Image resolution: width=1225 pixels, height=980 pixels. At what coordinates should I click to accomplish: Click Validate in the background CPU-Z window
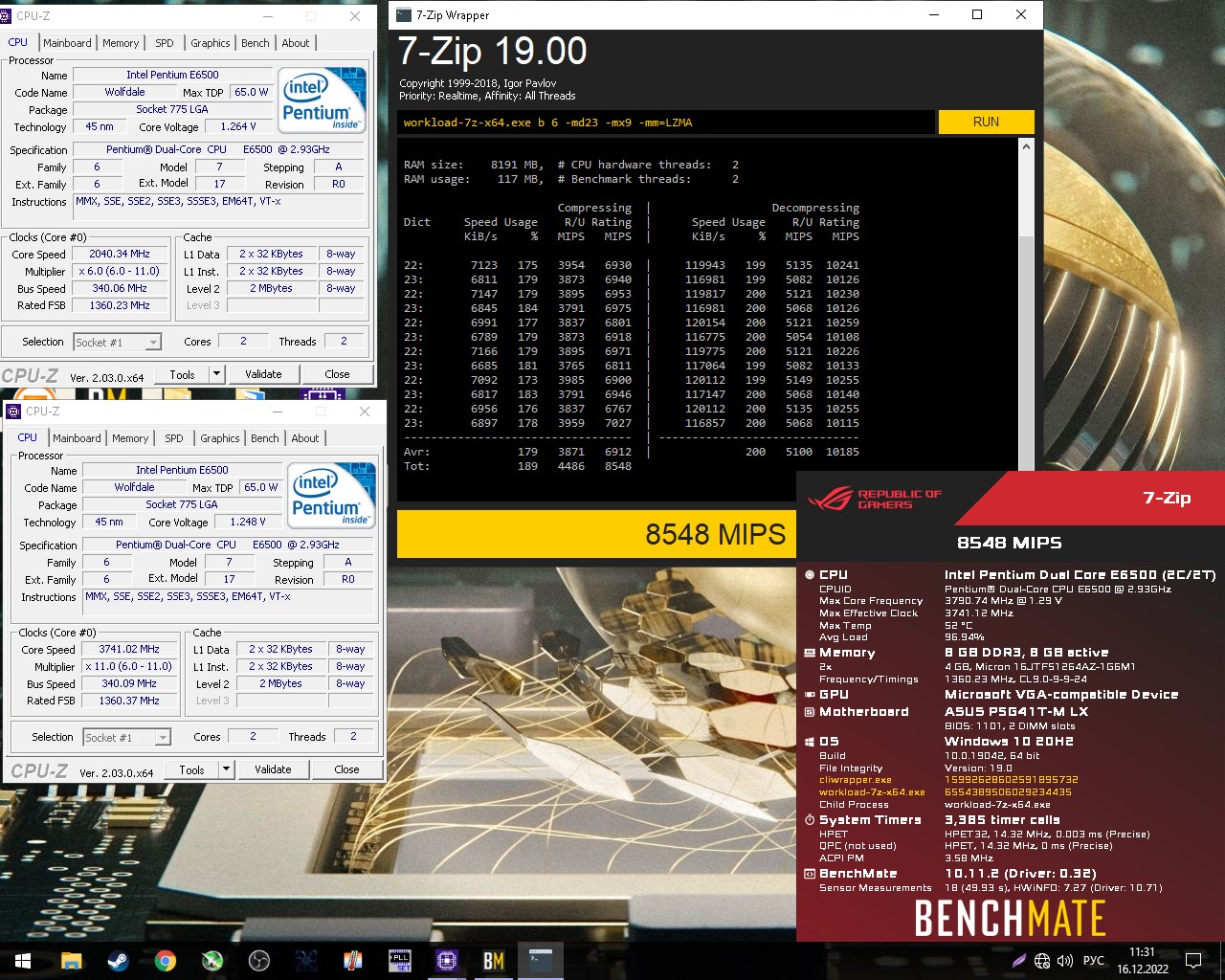(263, 374)
